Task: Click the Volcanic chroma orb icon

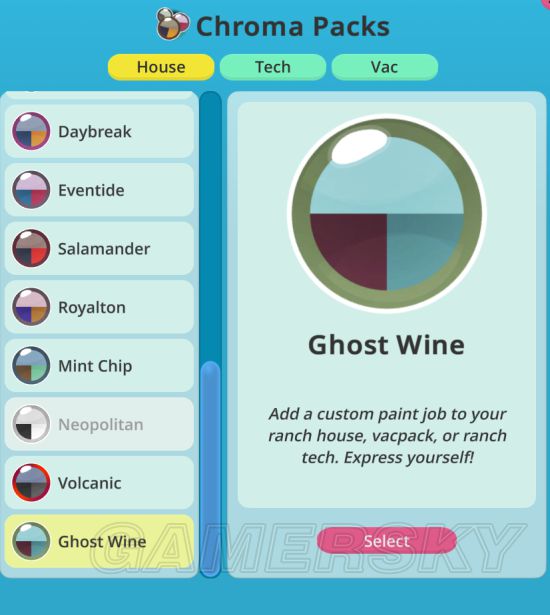Action: (31, 482)
